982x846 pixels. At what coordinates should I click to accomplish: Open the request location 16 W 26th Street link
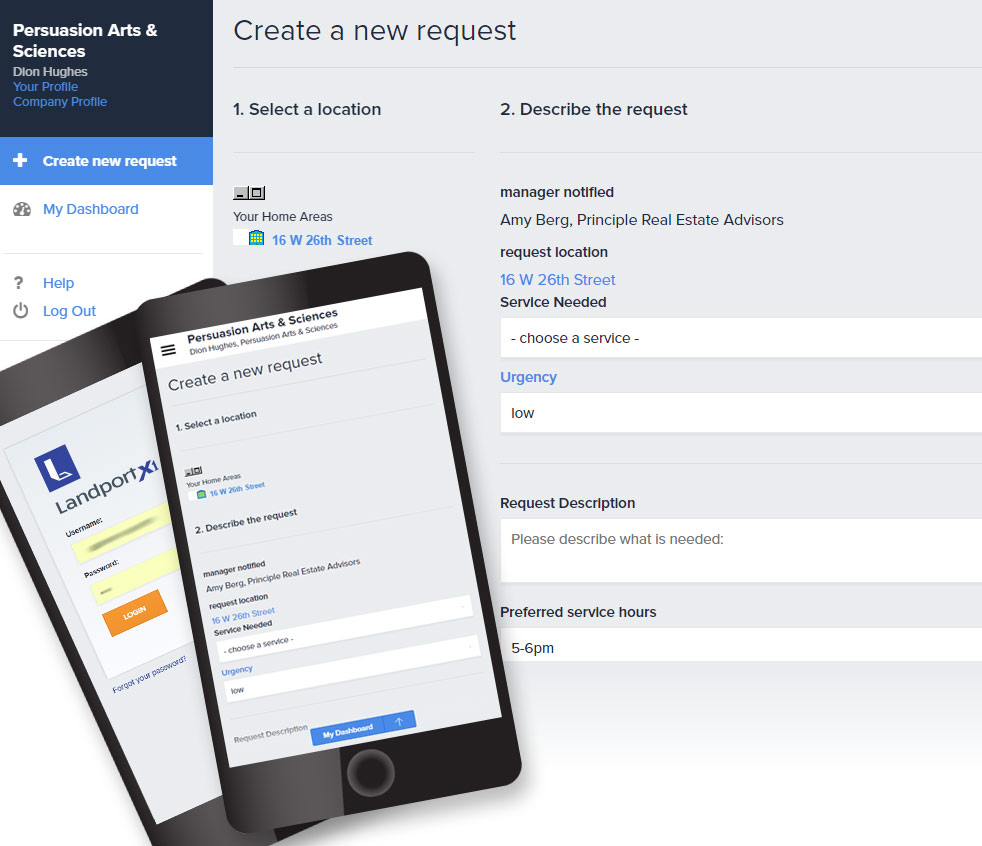pyautogui.click(x=557, y=280)
